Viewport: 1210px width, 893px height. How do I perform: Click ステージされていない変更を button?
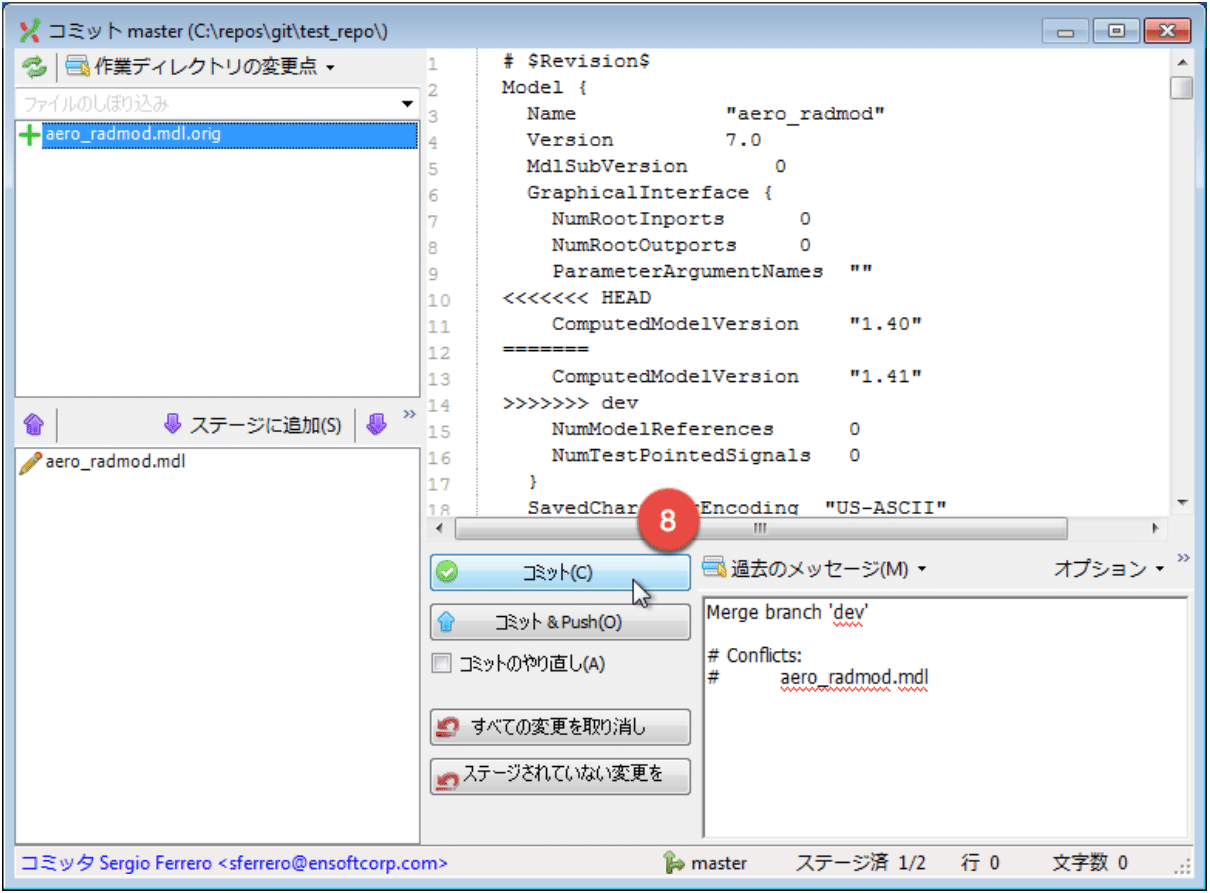(560, 775)
